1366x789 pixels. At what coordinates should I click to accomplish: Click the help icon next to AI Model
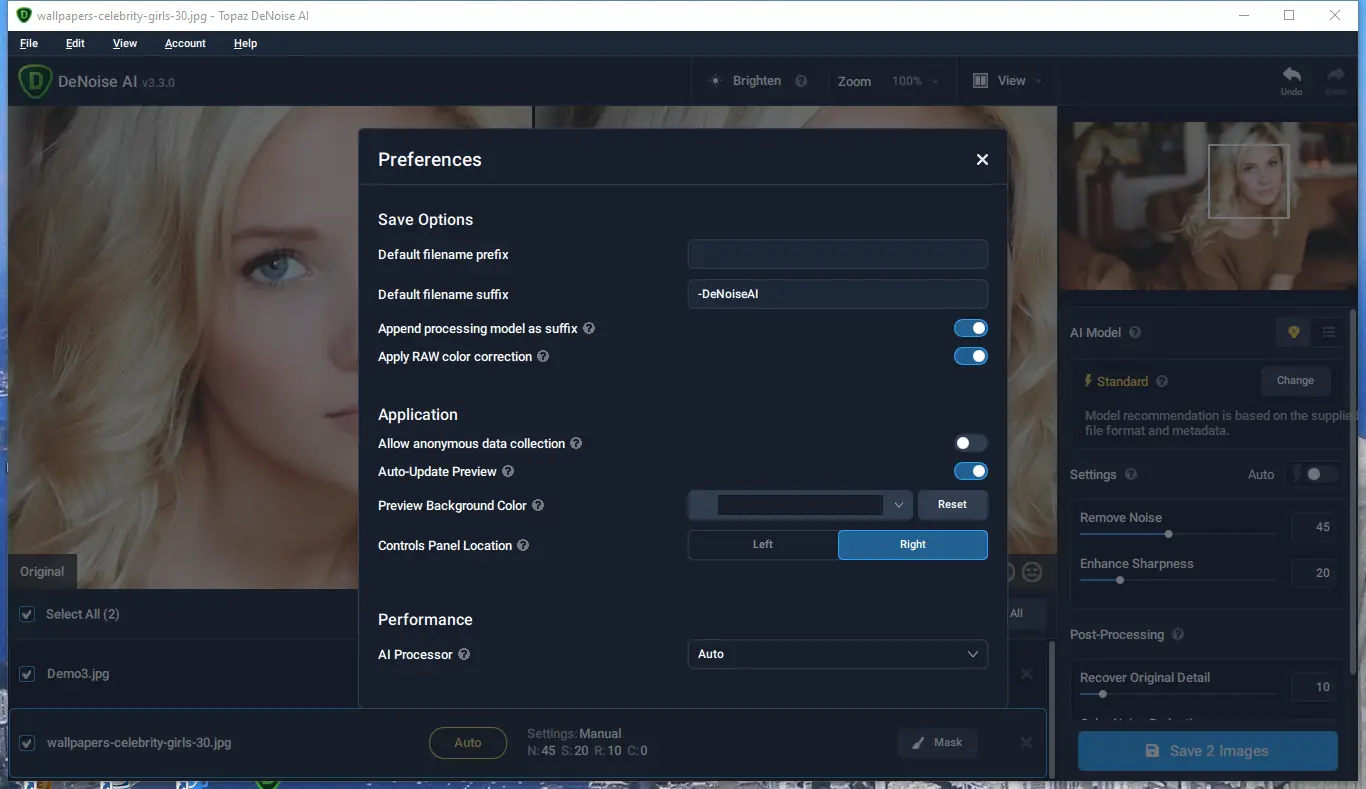click(x=1135, y=333)
